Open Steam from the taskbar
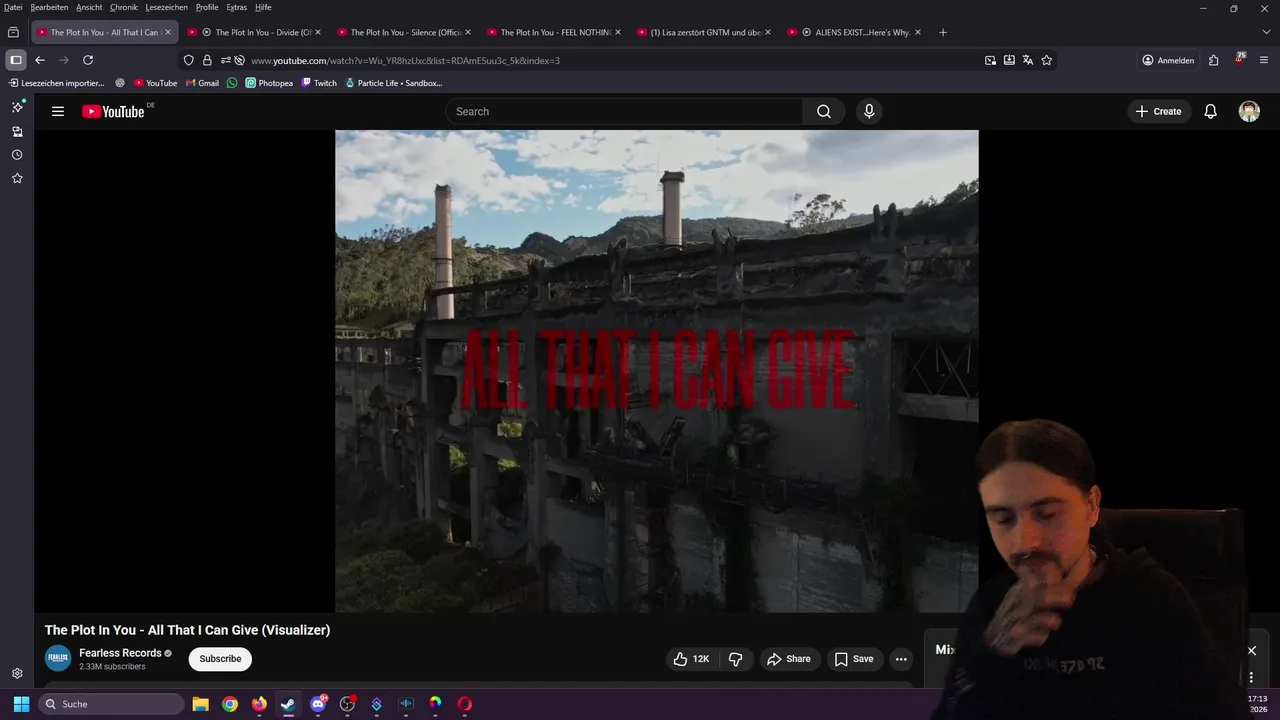The image size is (1280, 720). pos(288,704)
